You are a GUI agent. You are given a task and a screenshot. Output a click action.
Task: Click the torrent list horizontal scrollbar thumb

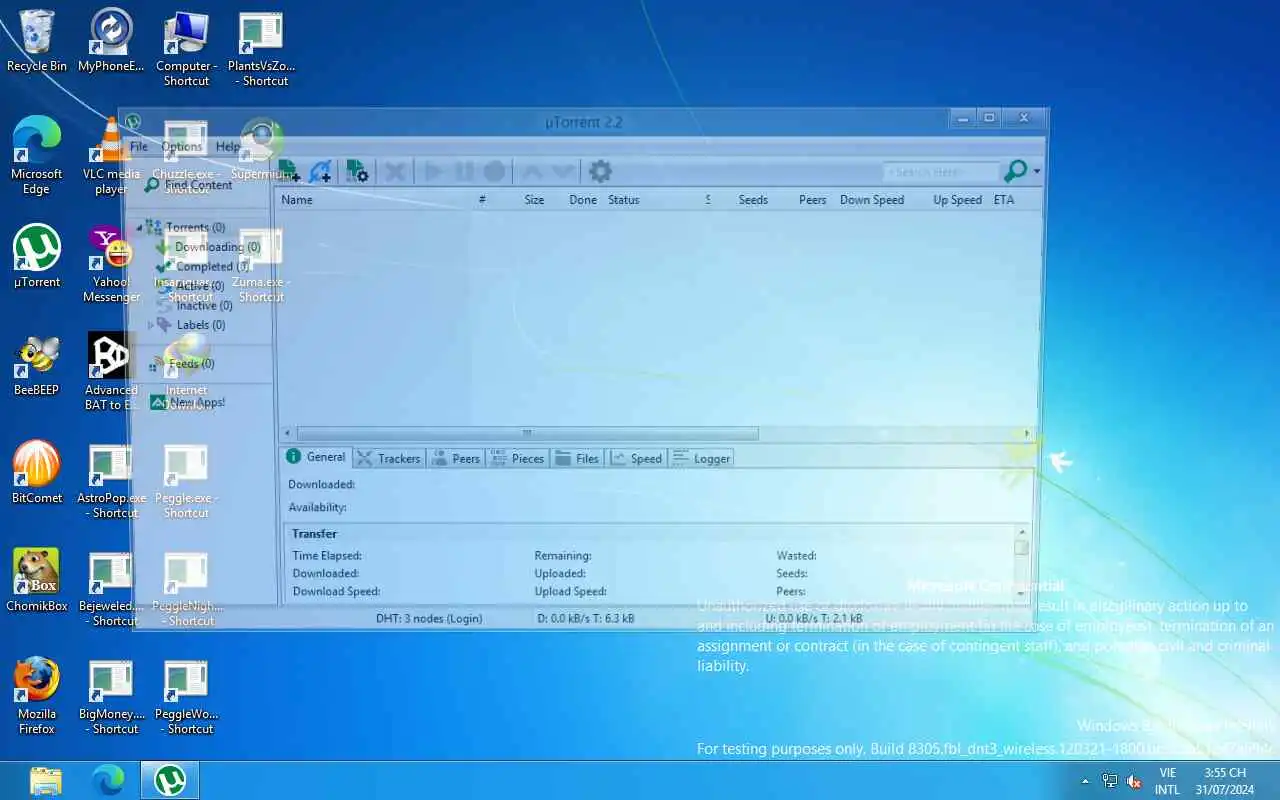(527, 433)
